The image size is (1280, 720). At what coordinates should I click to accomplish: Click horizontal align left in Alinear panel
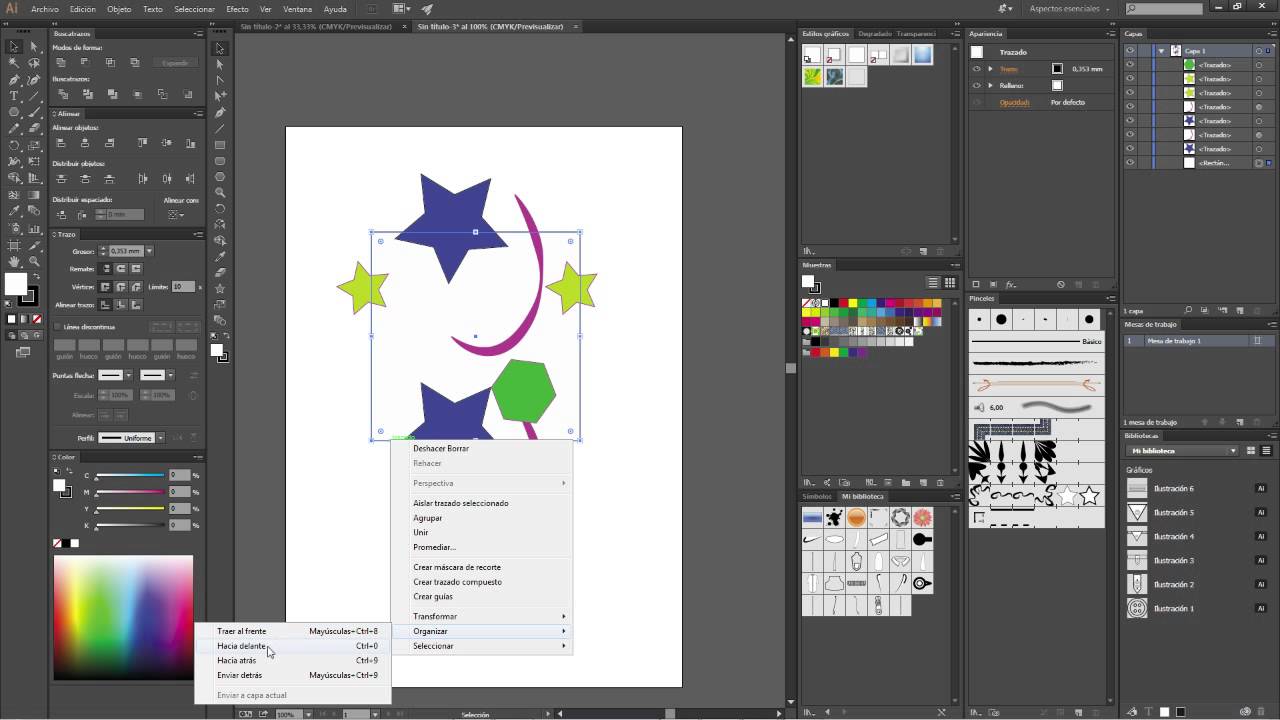(61, 143)
